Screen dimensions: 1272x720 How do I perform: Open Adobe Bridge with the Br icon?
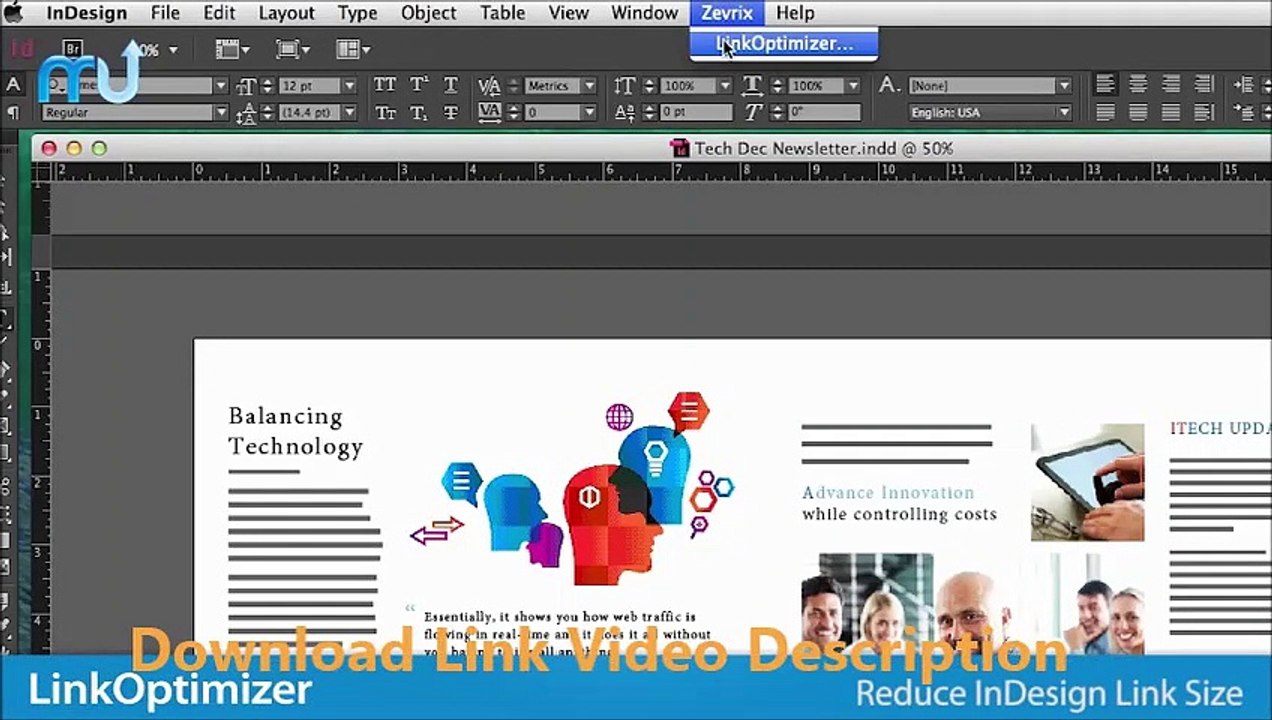coord(72,48)
